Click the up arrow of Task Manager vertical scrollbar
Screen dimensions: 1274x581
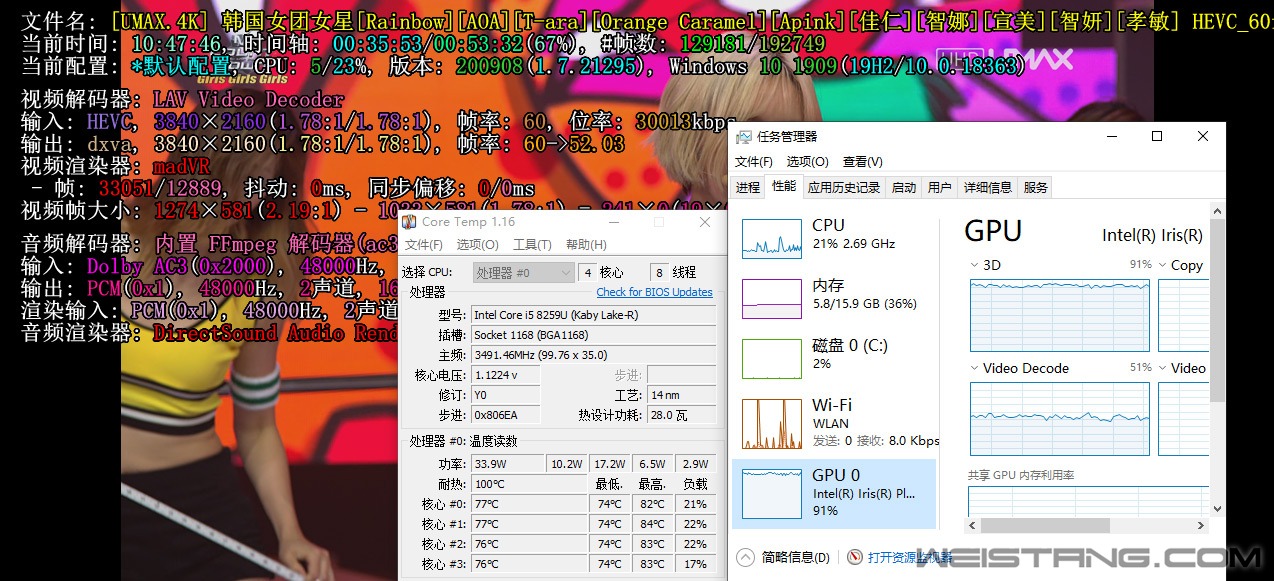coord(1217,212)
